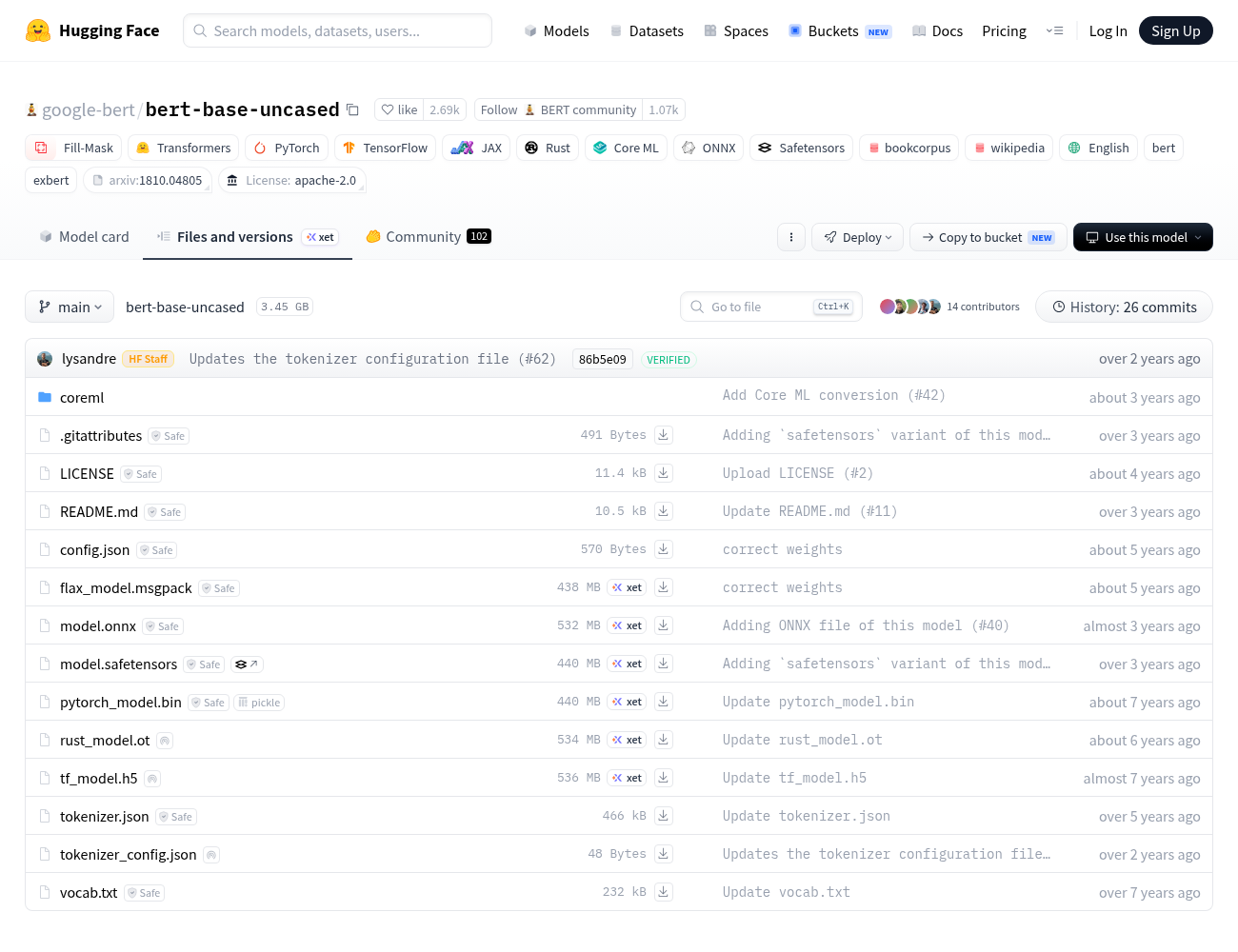Screen dimensions: 1238x952
Task: Click the contributor avatars group
Action: point(910,307)
